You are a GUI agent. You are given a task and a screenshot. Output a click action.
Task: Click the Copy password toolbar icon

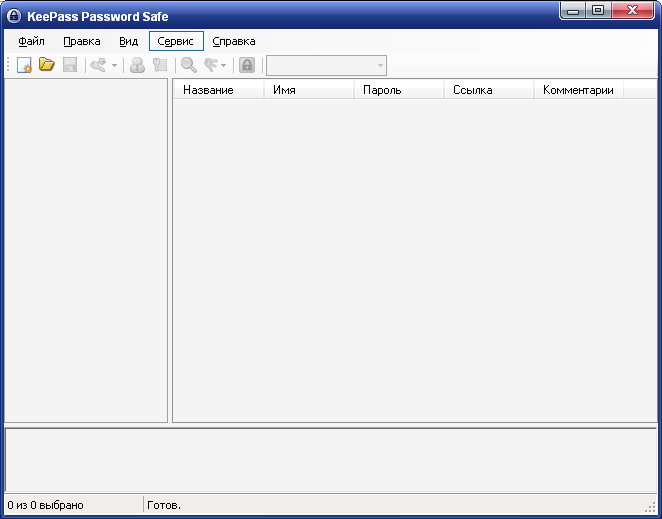(160, 65)
